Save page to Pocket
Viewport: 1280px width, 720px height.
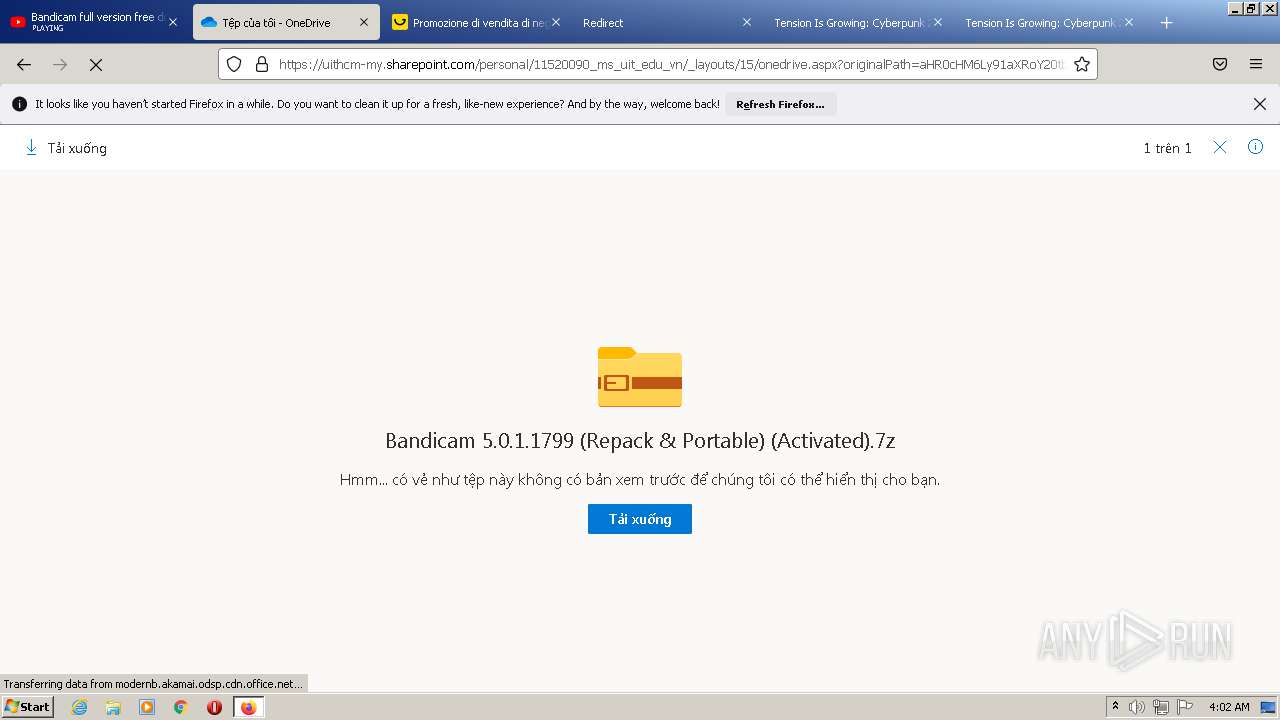click(1220, 64)
